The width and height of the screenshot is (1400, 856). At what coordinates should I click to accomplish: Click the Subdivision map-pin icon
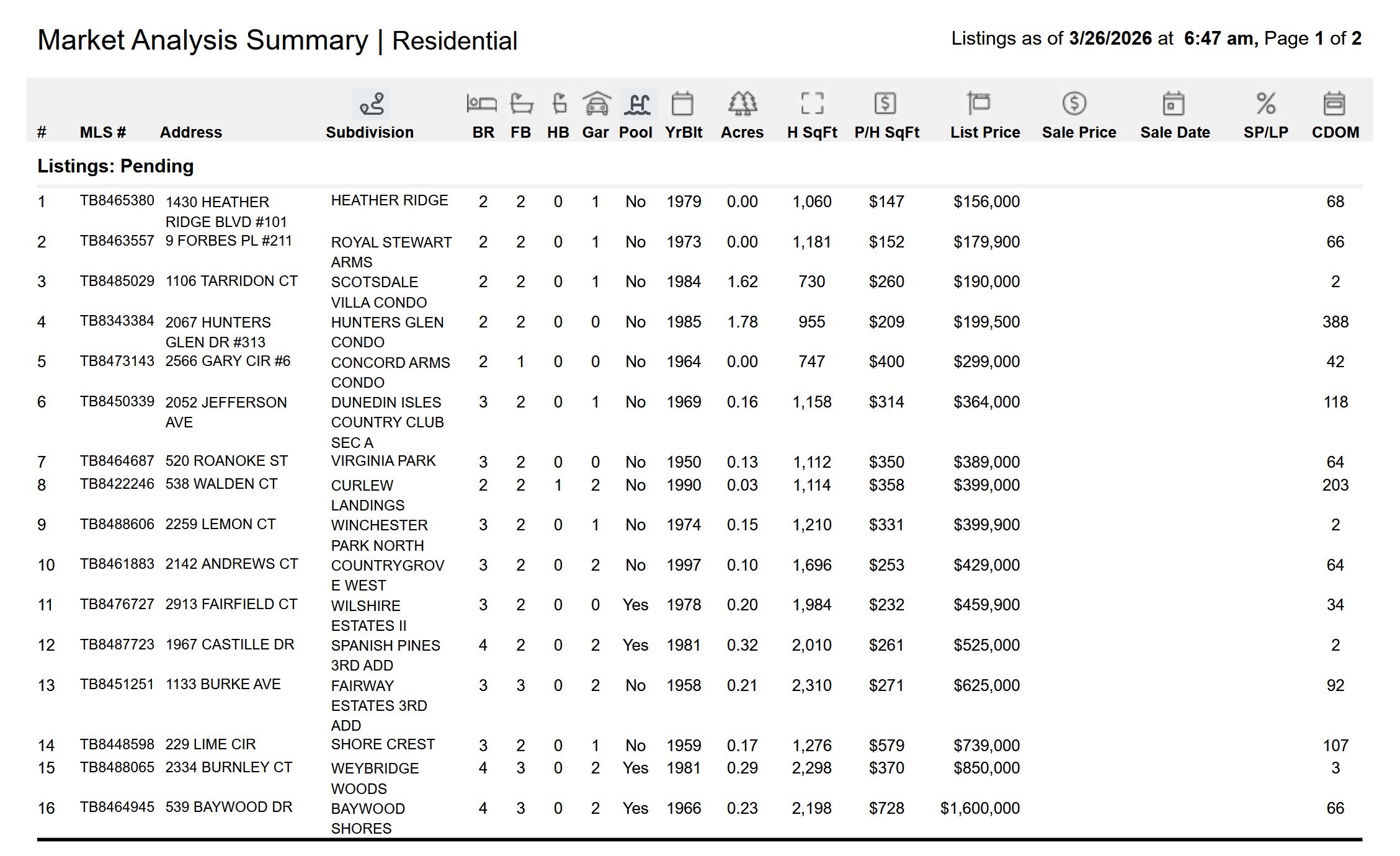coord(371,104)
